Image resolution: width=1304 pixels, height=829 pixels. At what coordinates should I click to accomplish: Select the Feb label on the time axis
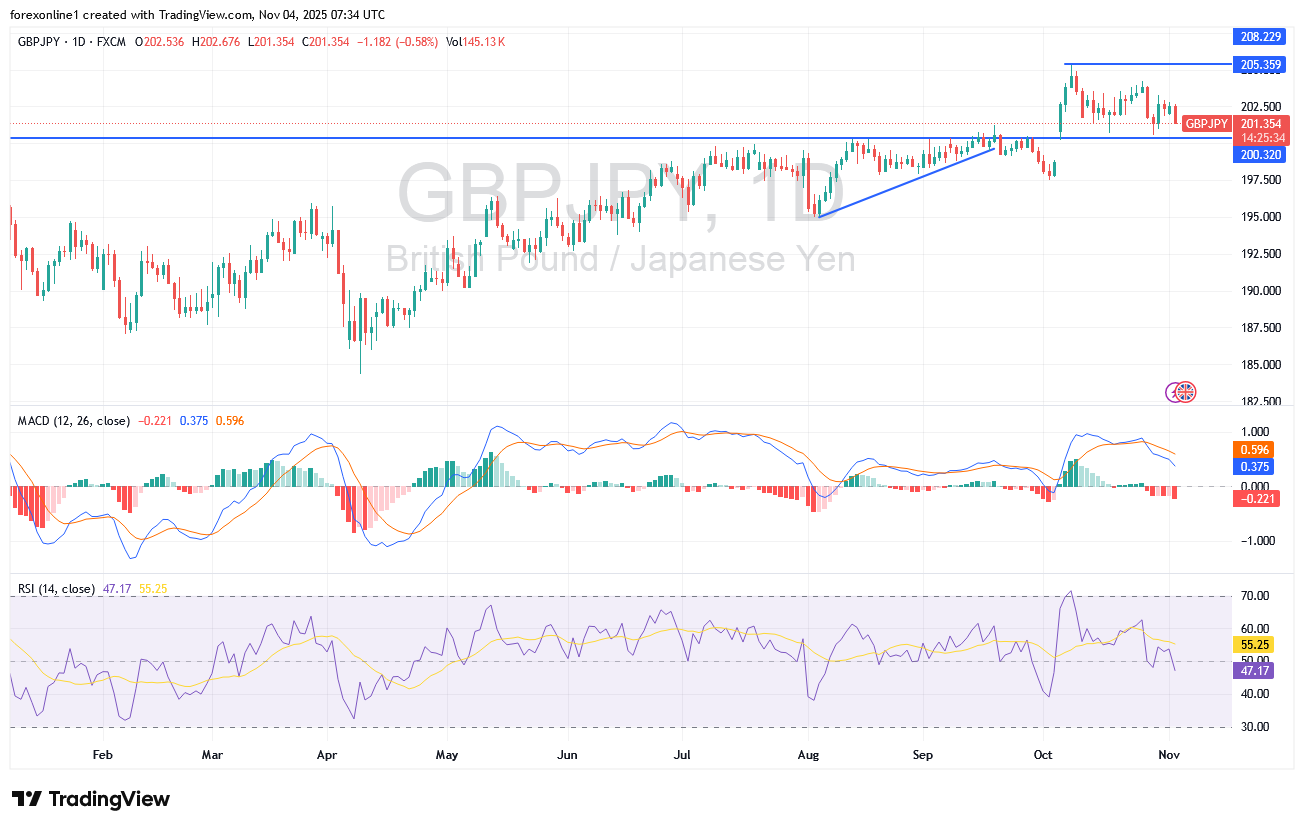[x=102, y=756]
